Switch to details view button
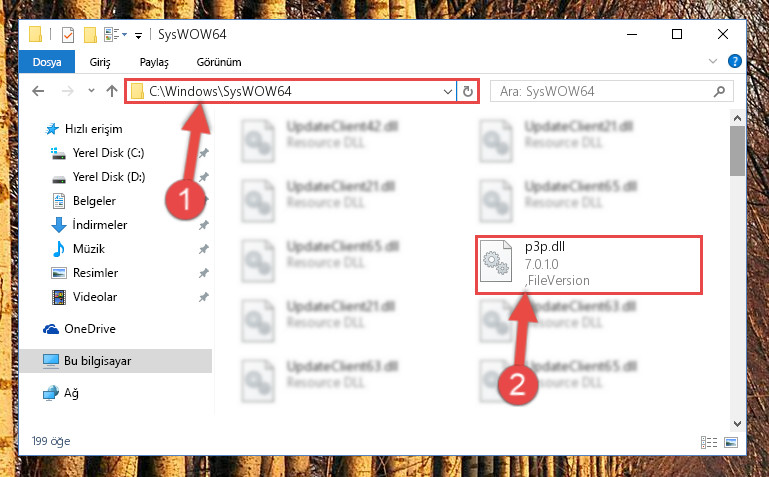This screenshot has height=477, width=769. pos(709,442)
